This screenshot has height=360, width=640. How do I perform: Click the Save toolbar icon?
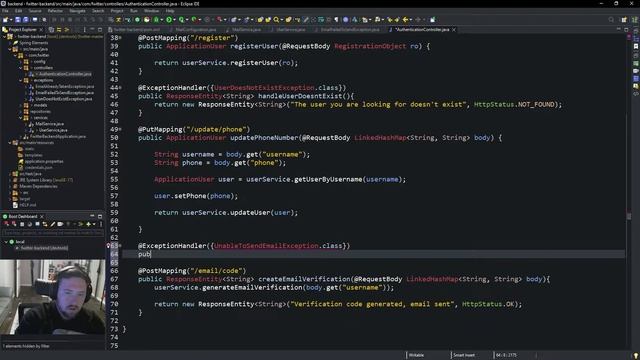(x=18, y=20)
